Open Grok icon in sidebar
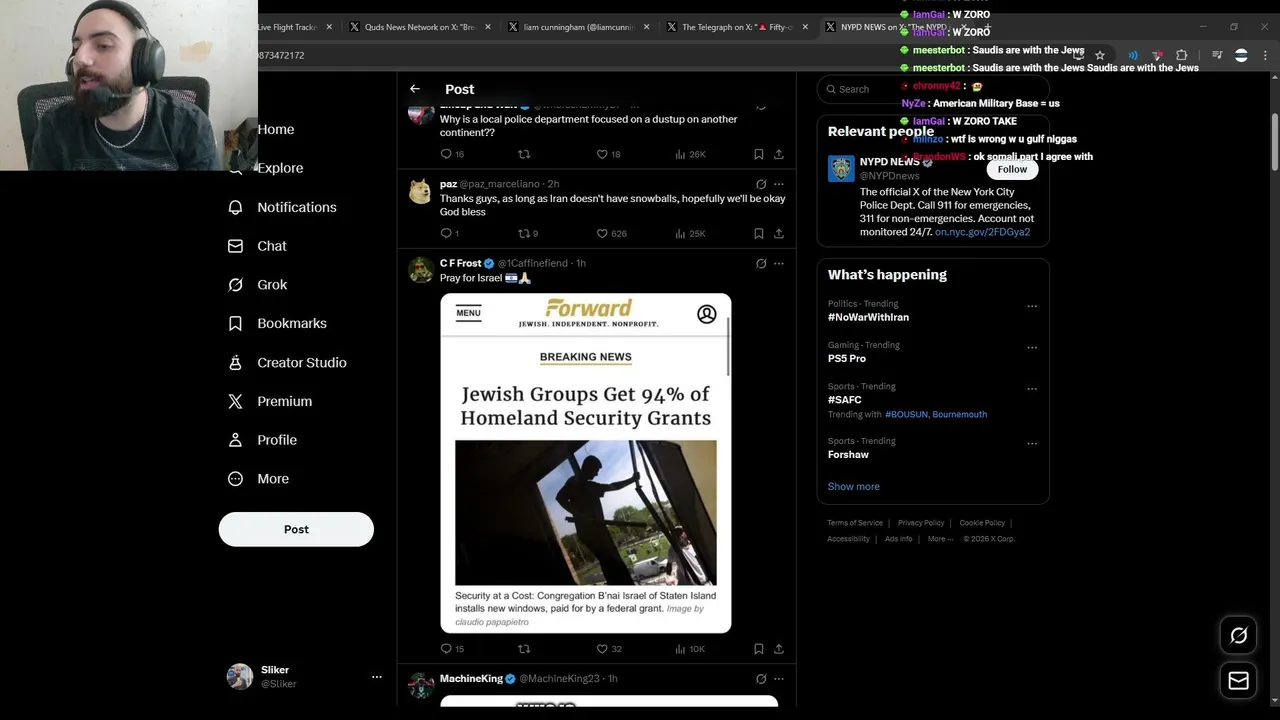 pyautogui.click(x=235, y=285)
